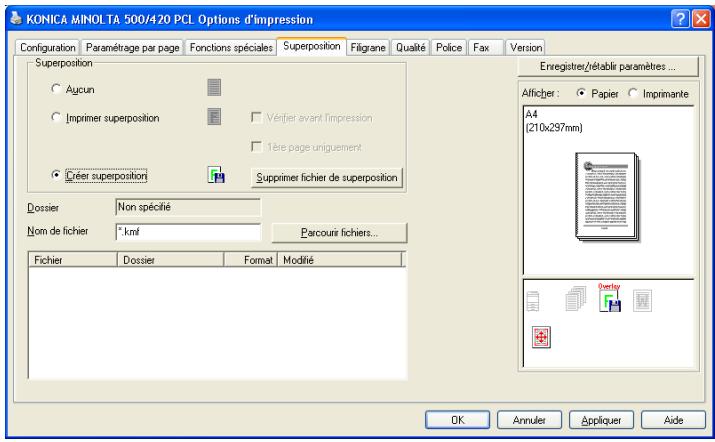Screen dimensions: 715x442
Task: Open the Paramétrage par page tab
Action: point(132,47)
